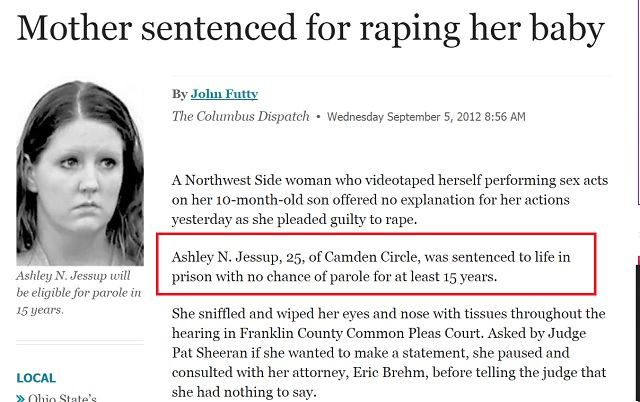Click the black-and-white photo above the caption
The width and height of the screenshot is (640, 402).
click(x=80, y=173)
